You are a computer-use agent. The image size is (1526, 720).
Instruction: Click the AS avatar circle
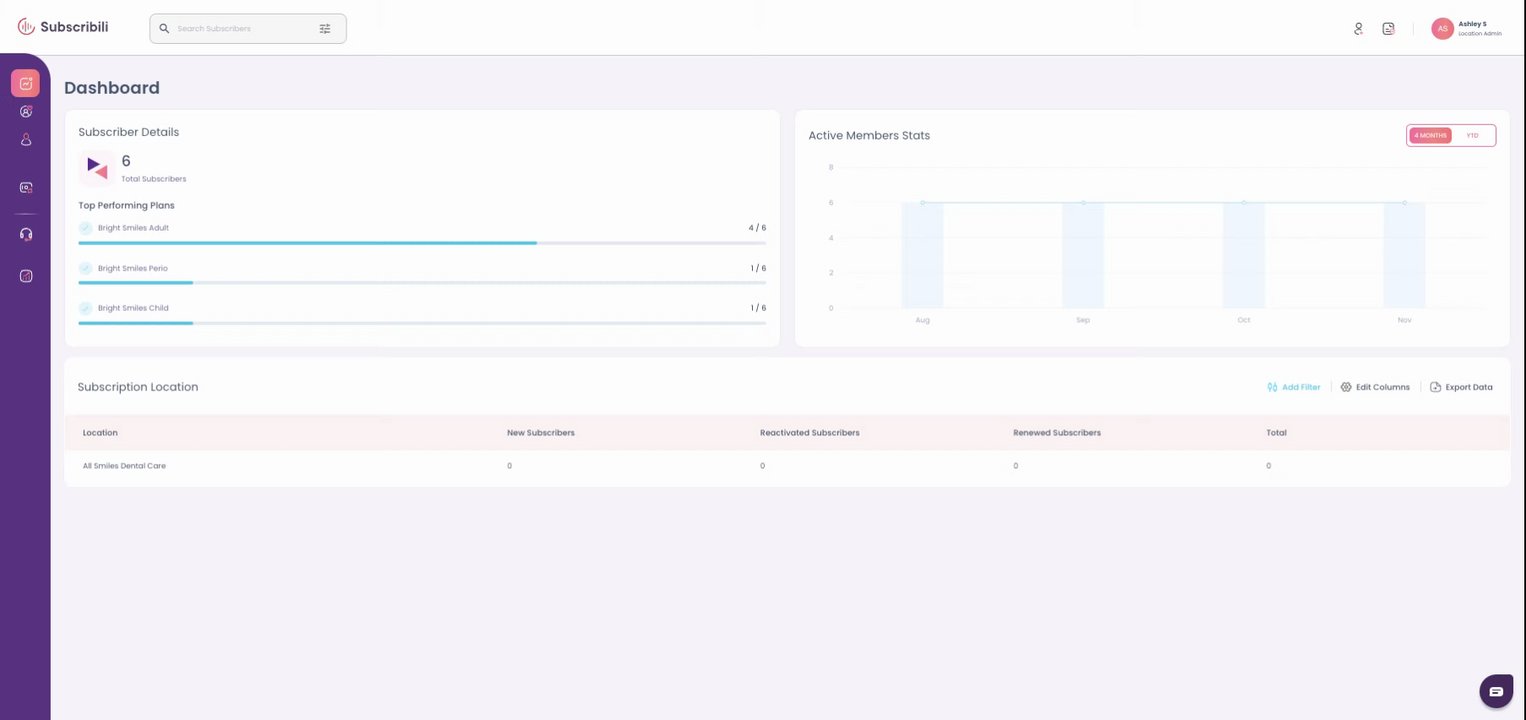(1442, 29)
